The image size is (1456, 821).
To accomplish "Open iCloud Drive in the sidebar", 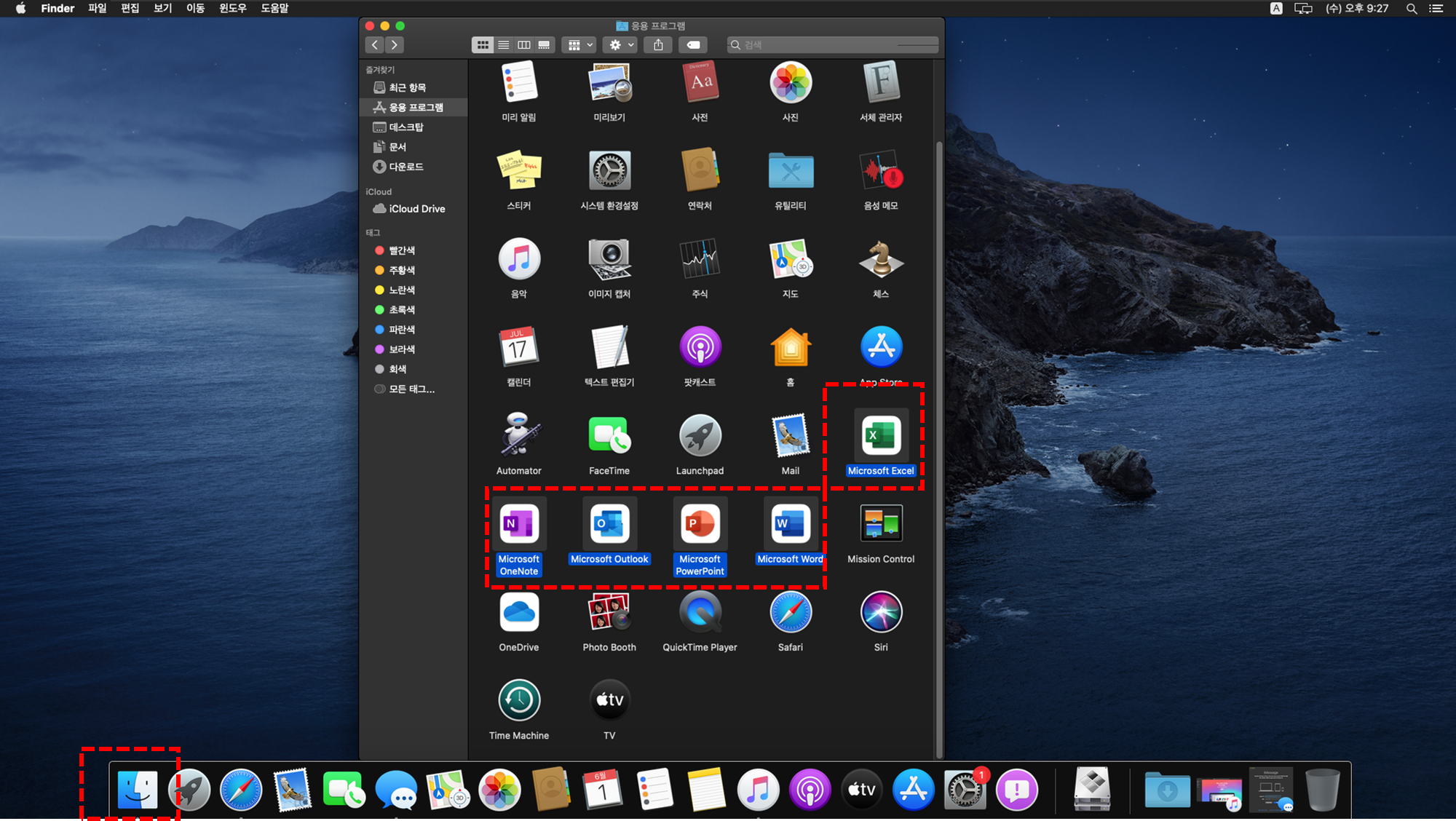I will 414,209.
